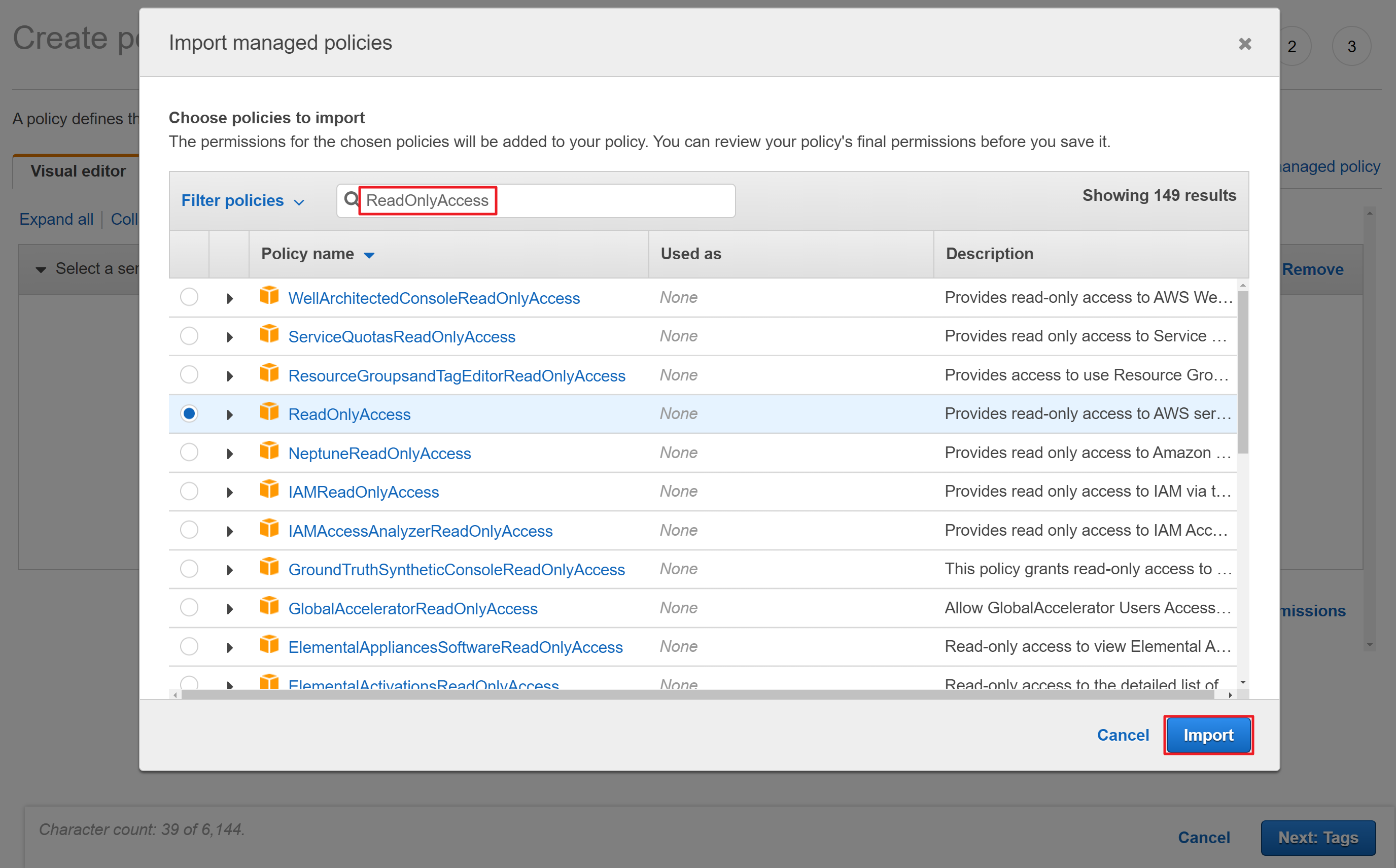Click the policy icon beside GlobalAcceleratorReadOnlyAccess
The height and width of the screenshot is (868, 1396).
[x=269, y=606]
